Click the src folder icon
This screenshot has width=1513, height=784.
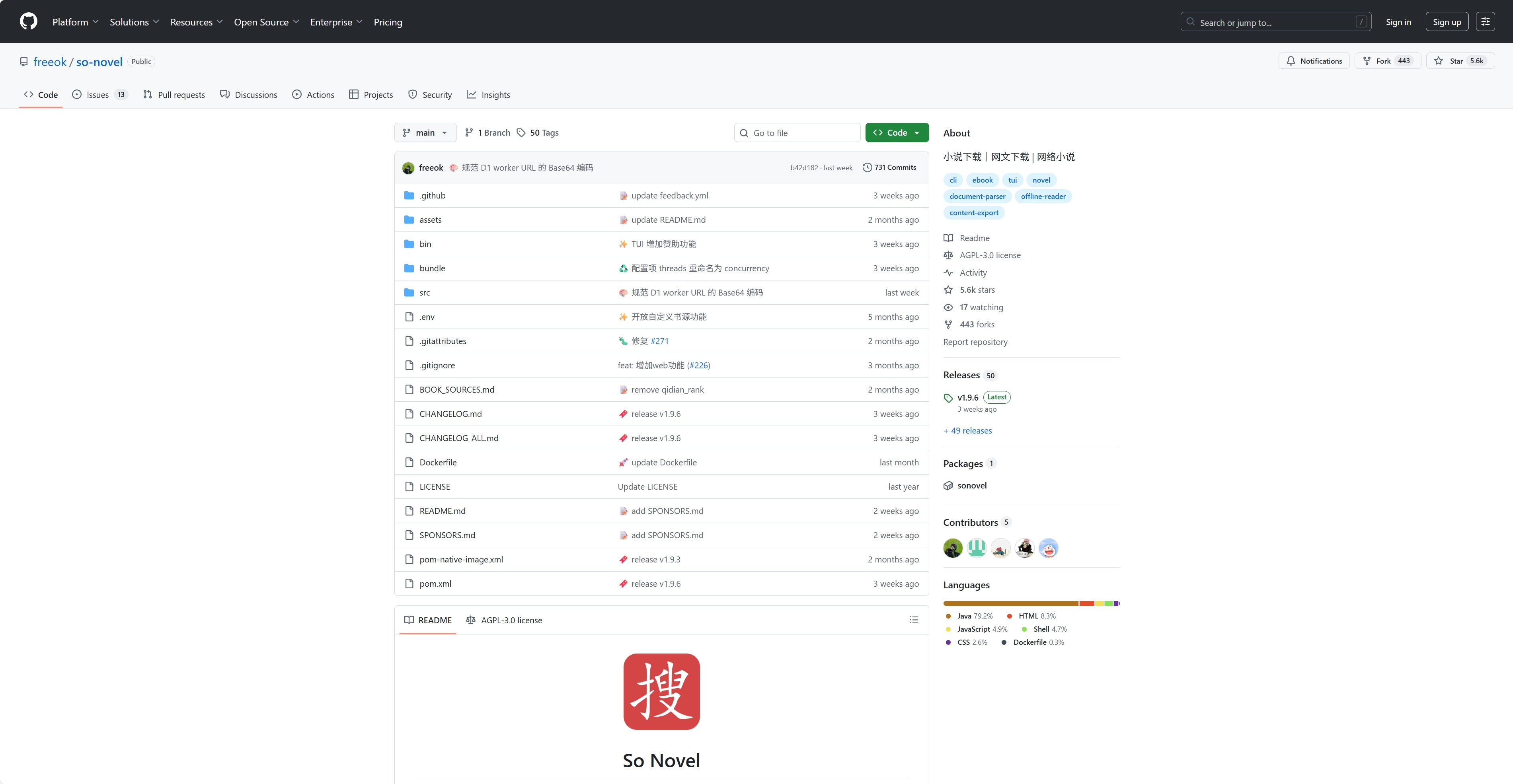pyautogui.click(x=409, y=292)
